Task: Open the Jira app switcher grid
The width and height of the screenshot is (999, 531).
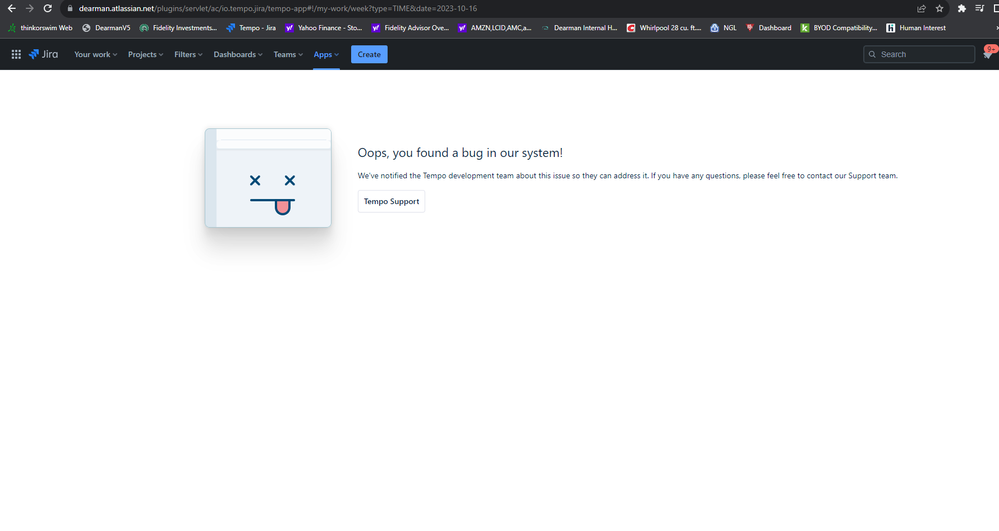Action: [16, 54]
